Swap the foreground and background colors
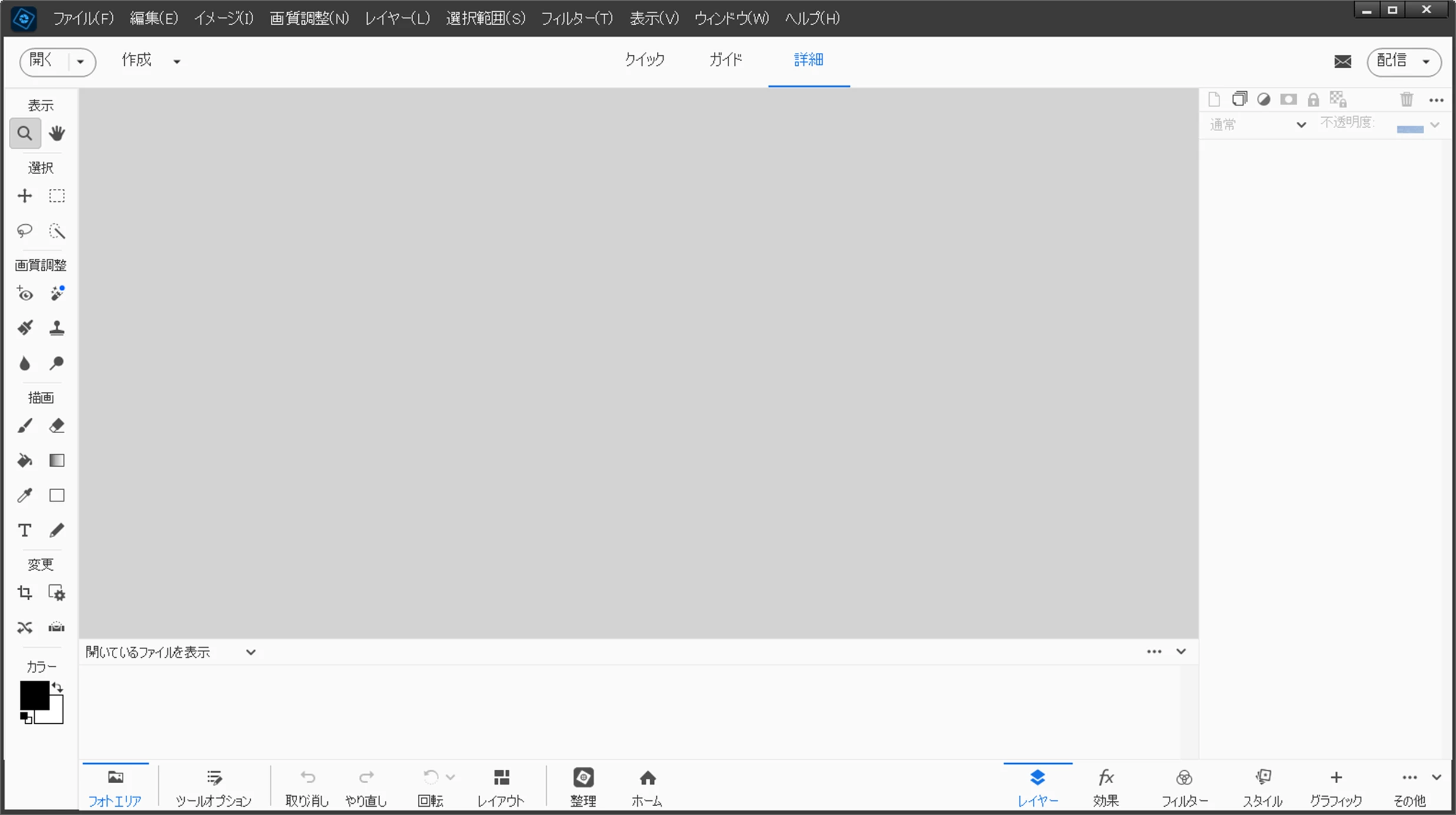Screen dimensions: 1456x815 point(57,687)
